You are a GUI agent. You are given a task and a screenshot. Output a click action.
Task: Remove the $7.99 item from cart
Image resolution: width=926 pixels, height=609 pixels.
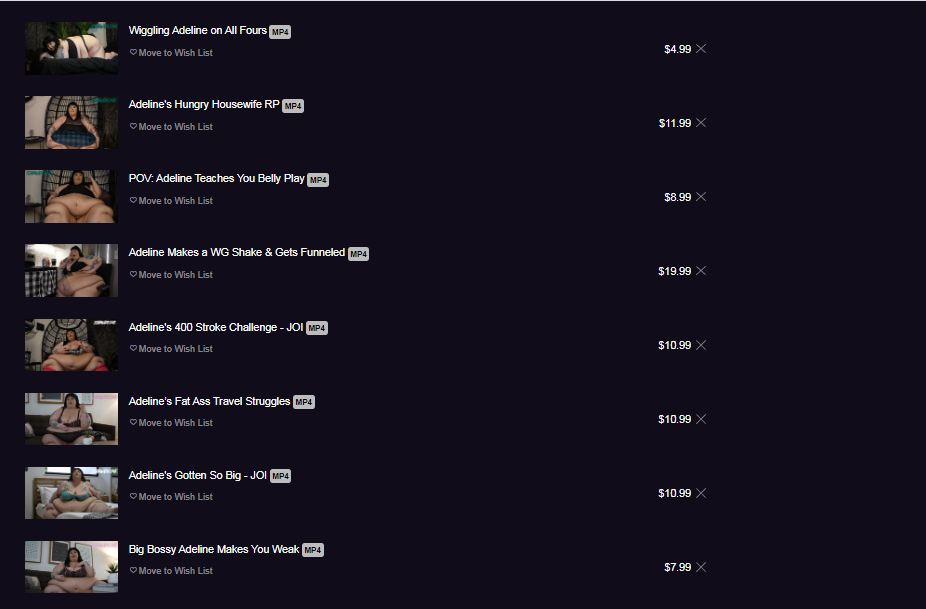tap(701, 567)
